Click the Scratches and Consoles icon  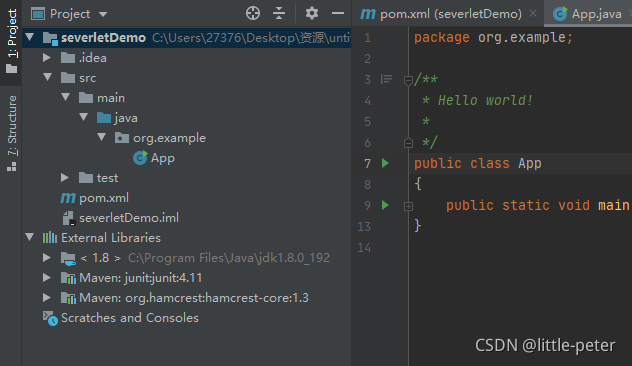click(x=50, y=318)
